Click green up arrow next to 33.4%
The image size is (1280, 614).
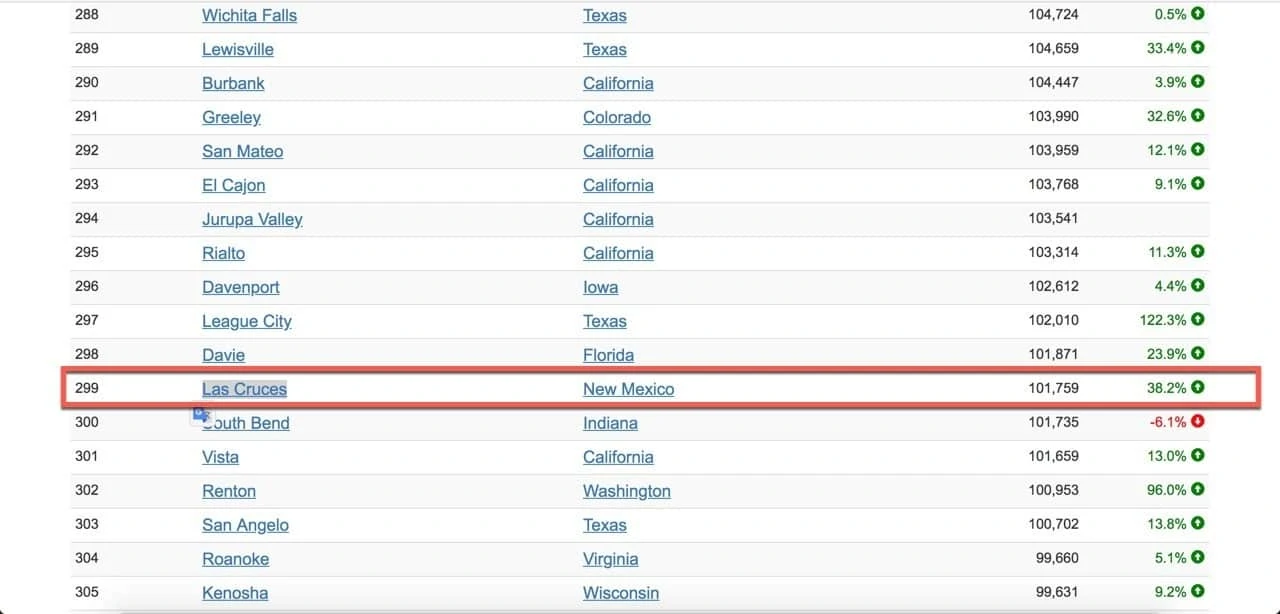[1198, 48]
